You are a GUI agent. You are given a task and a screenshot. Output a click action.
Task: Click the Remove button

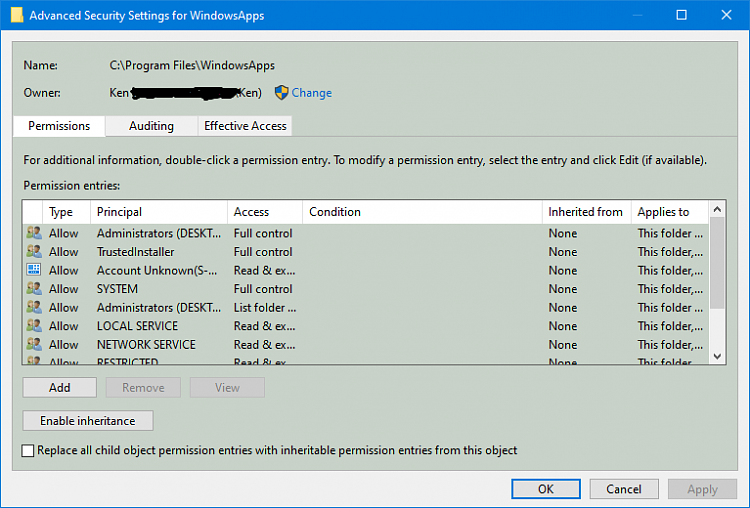click(143, 387)
